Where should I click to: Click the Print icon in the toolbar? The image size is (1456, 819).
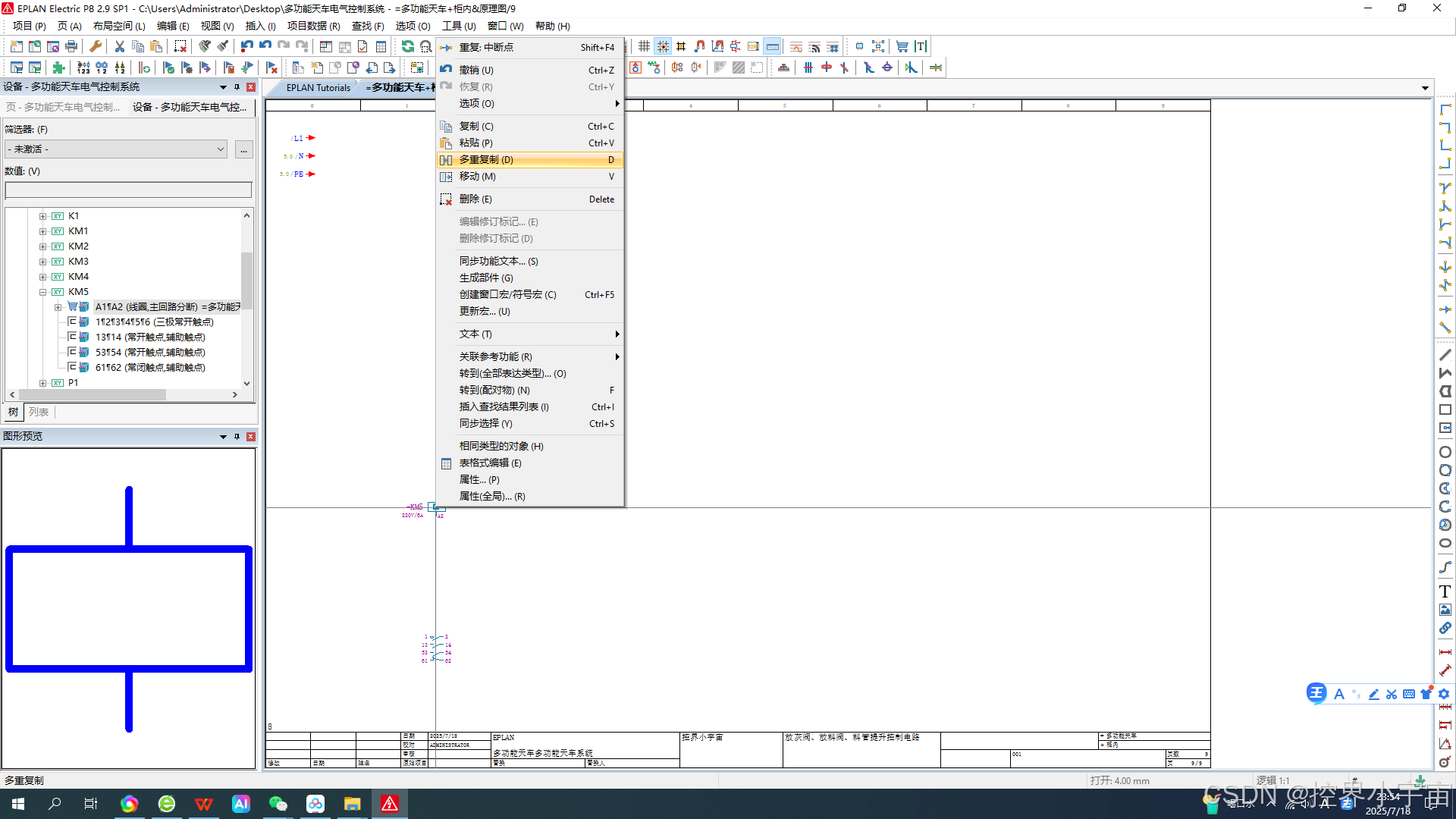pyautogui.click(x=71, y=47)
